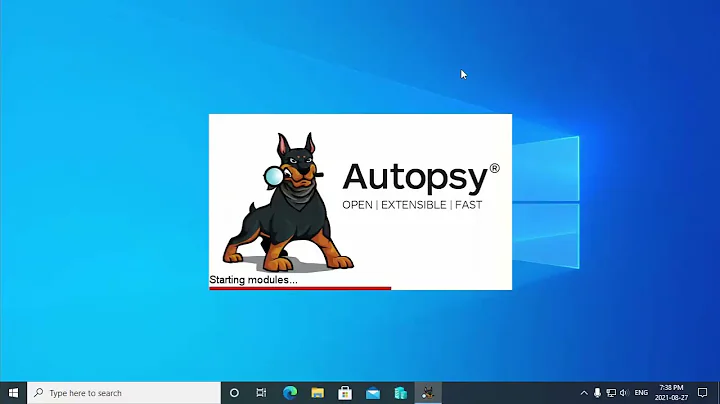Image resolution: width=720 pixels, height=404 pixels.
Task: Switch input language via ENG indicator
Action: coord(641,393)
